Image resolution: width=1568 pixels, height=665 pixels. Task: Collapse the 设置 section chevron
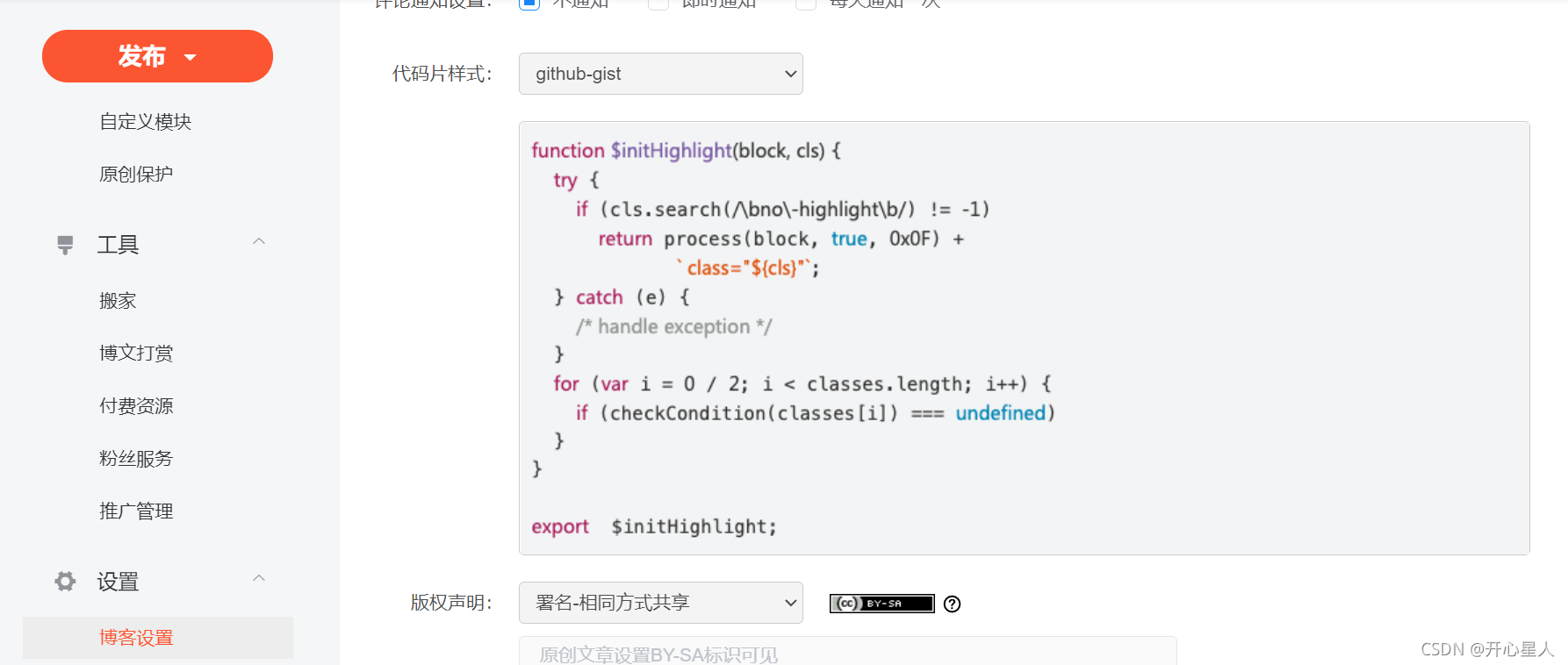[259, 578]
